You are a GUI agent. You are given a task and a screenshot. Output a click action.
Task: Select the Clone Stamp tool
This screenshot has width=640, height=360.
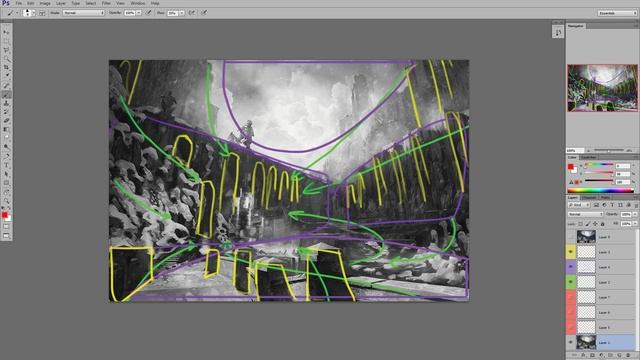point(6,103)
